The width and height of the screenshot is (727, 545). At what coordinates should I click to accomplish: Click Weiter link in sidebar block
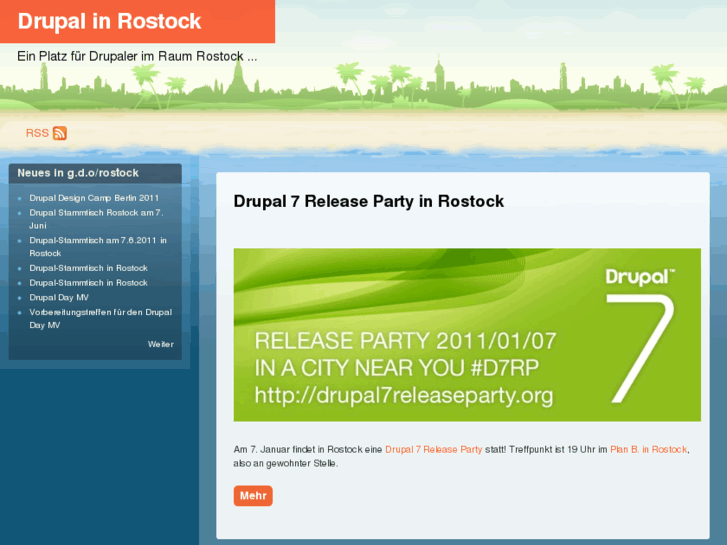[161, 344]
